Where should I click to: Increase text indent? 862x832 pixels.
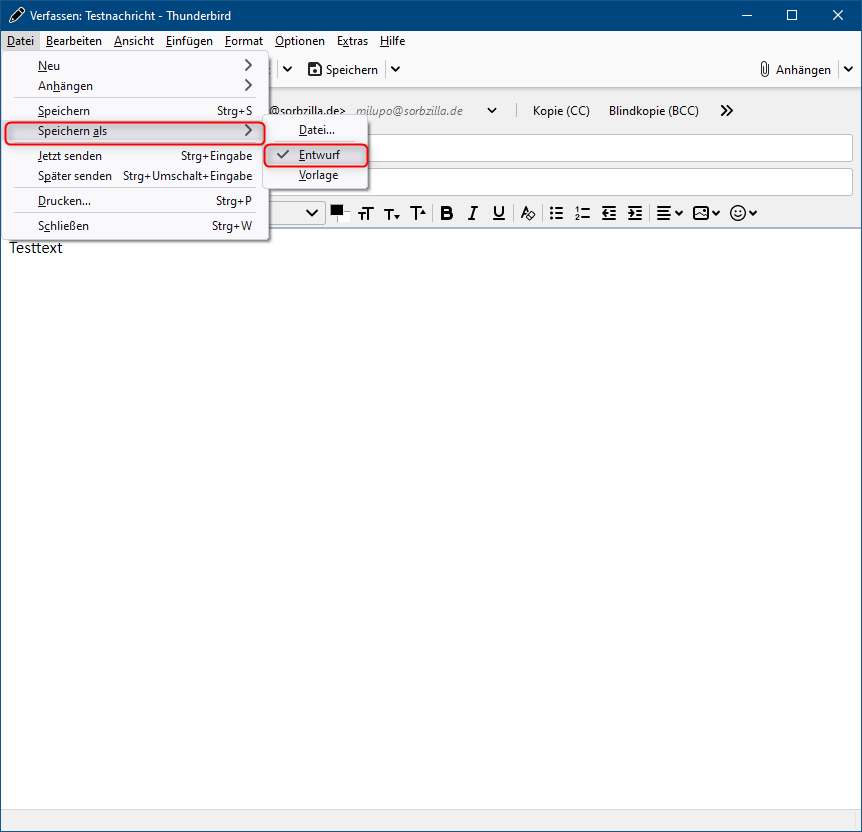click(x=635, y=213)
